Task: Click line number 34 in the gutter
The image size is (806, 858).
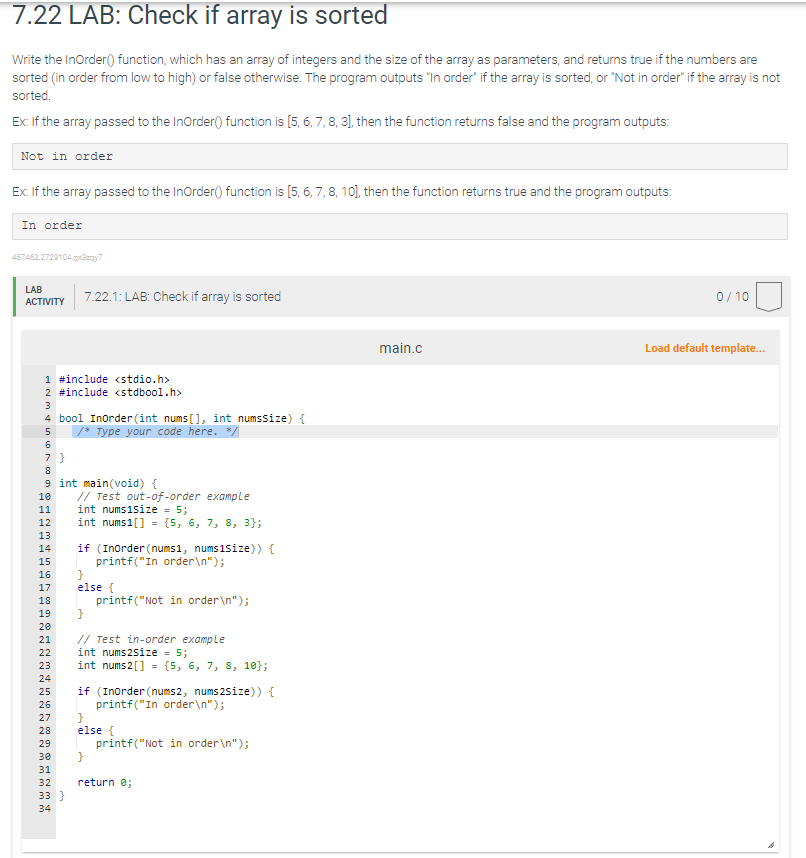Action: 46,808
